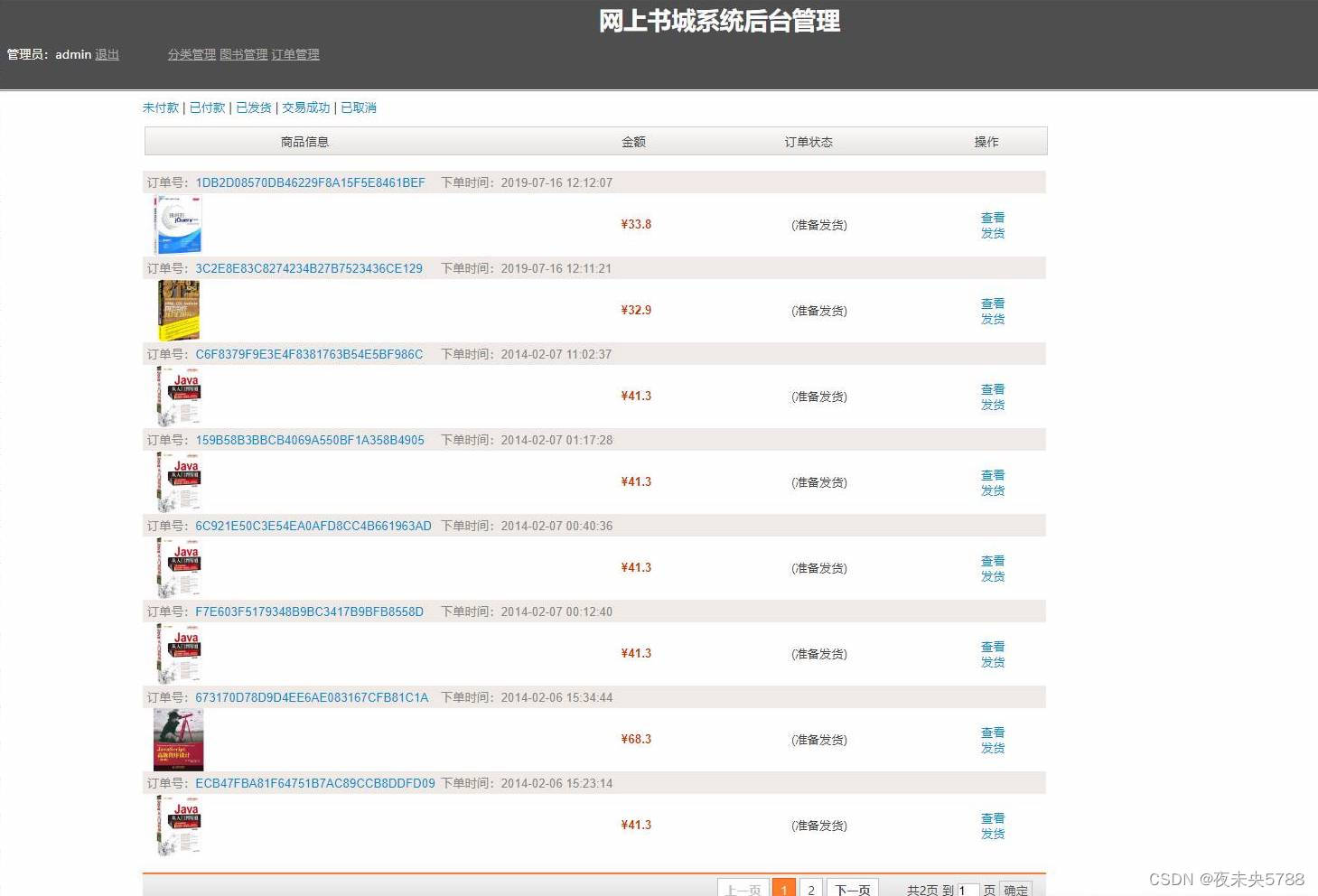Image resolution: width=1318 pixels, height=896 pixels.
Task: Click 查看 for the order placed 2014-02-06 15:23:14
Action: [x=993, y=818]
